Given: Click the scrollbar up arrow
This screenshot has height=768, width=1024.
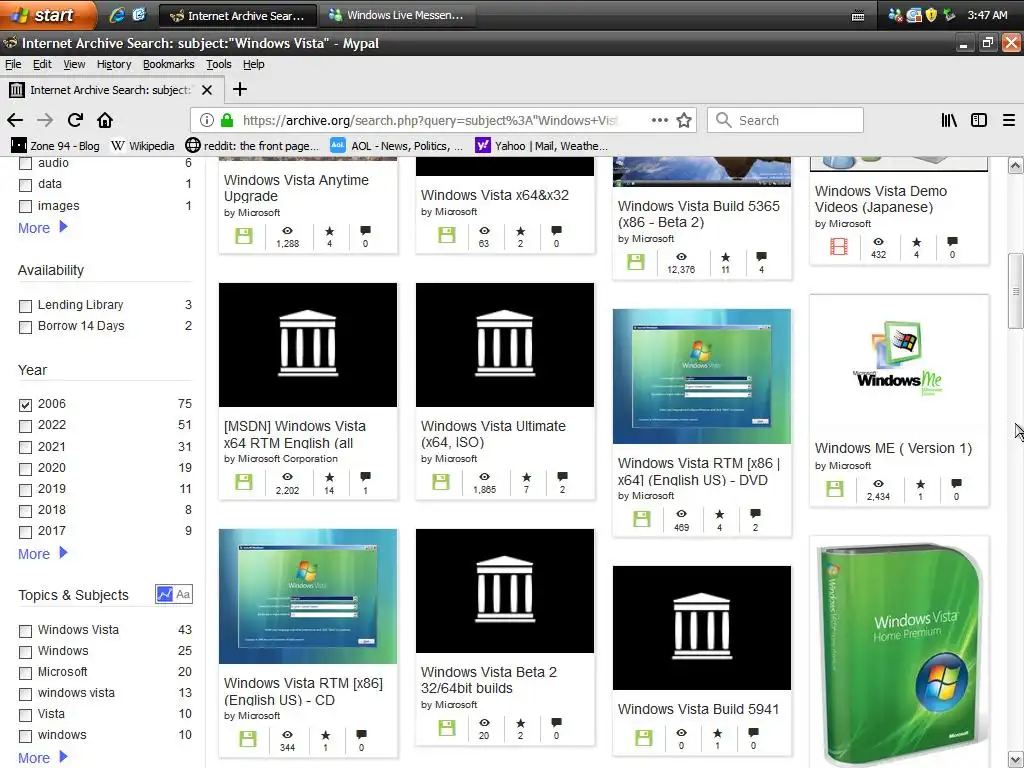Looking at the screenshot, I should pos(1015,165).
